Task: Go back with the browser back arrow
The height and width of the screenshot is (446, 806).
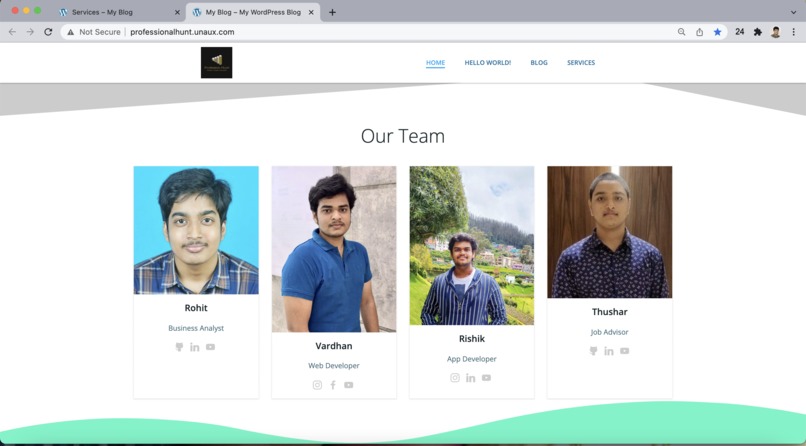Action: pyautogui.click(x=12, y=32)
